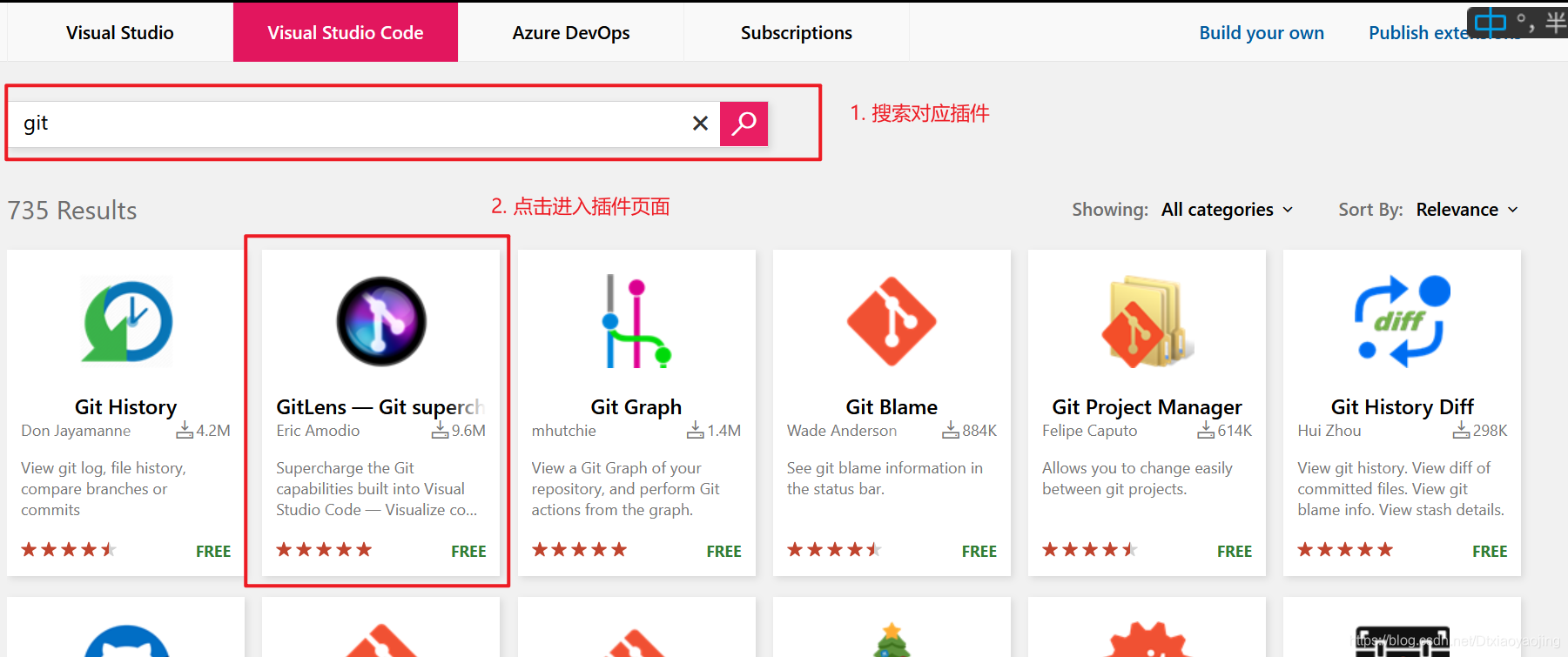This screenshot has width=1568, height=657.
Task: Click publisher name Don Jayamanne
Action: pos(76,431)
